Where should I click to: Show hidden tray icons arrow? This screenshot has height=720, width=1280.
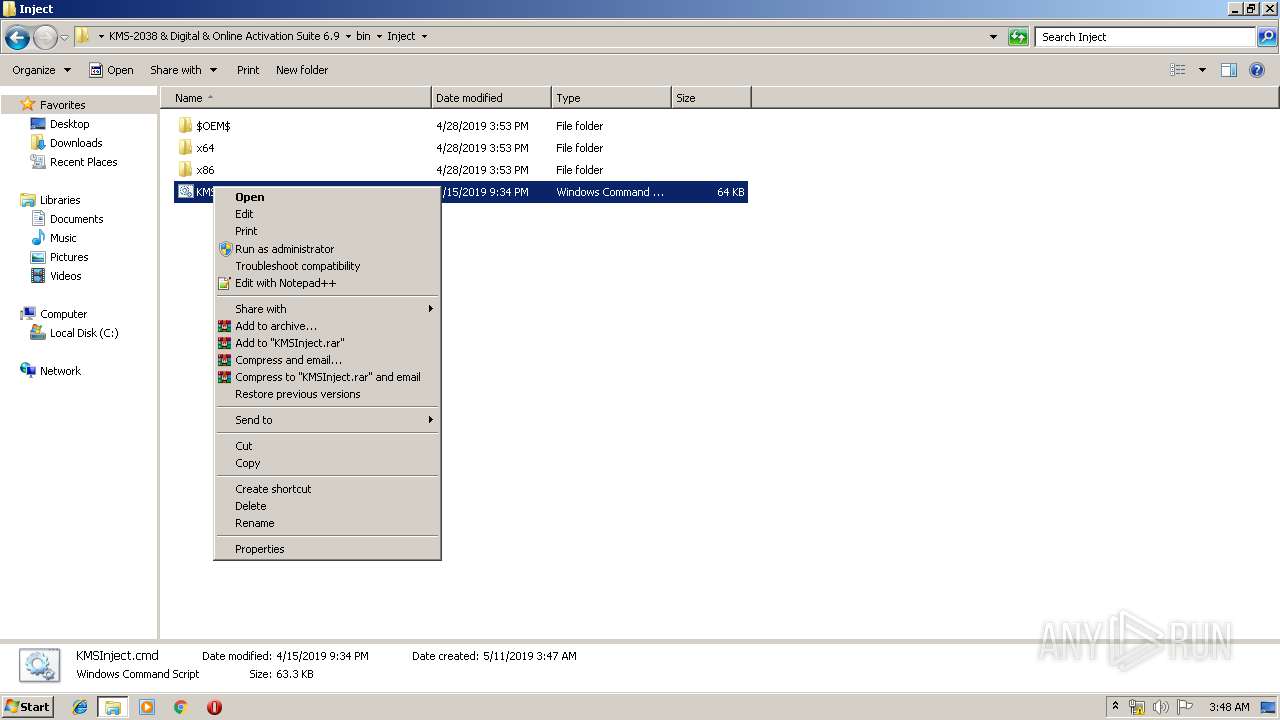click(1116, 707)
